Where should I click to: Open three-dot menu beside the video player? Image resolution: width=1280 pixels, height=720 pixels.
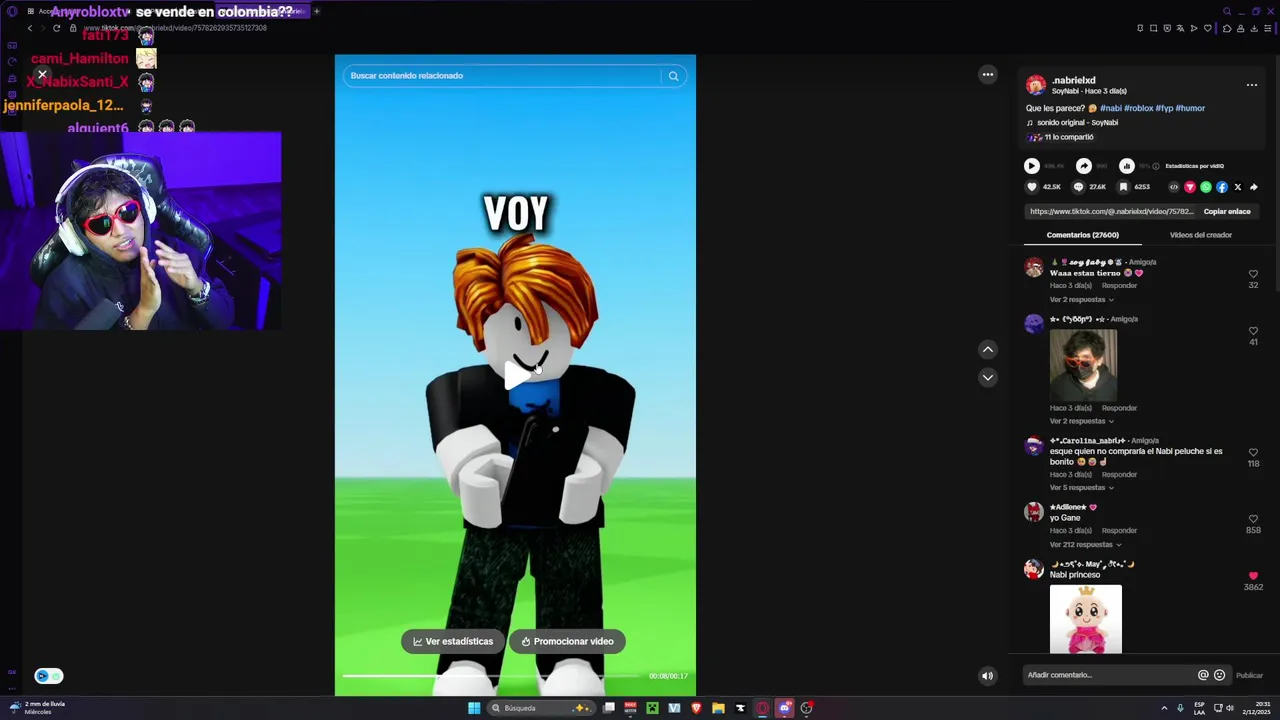point(988,74)
